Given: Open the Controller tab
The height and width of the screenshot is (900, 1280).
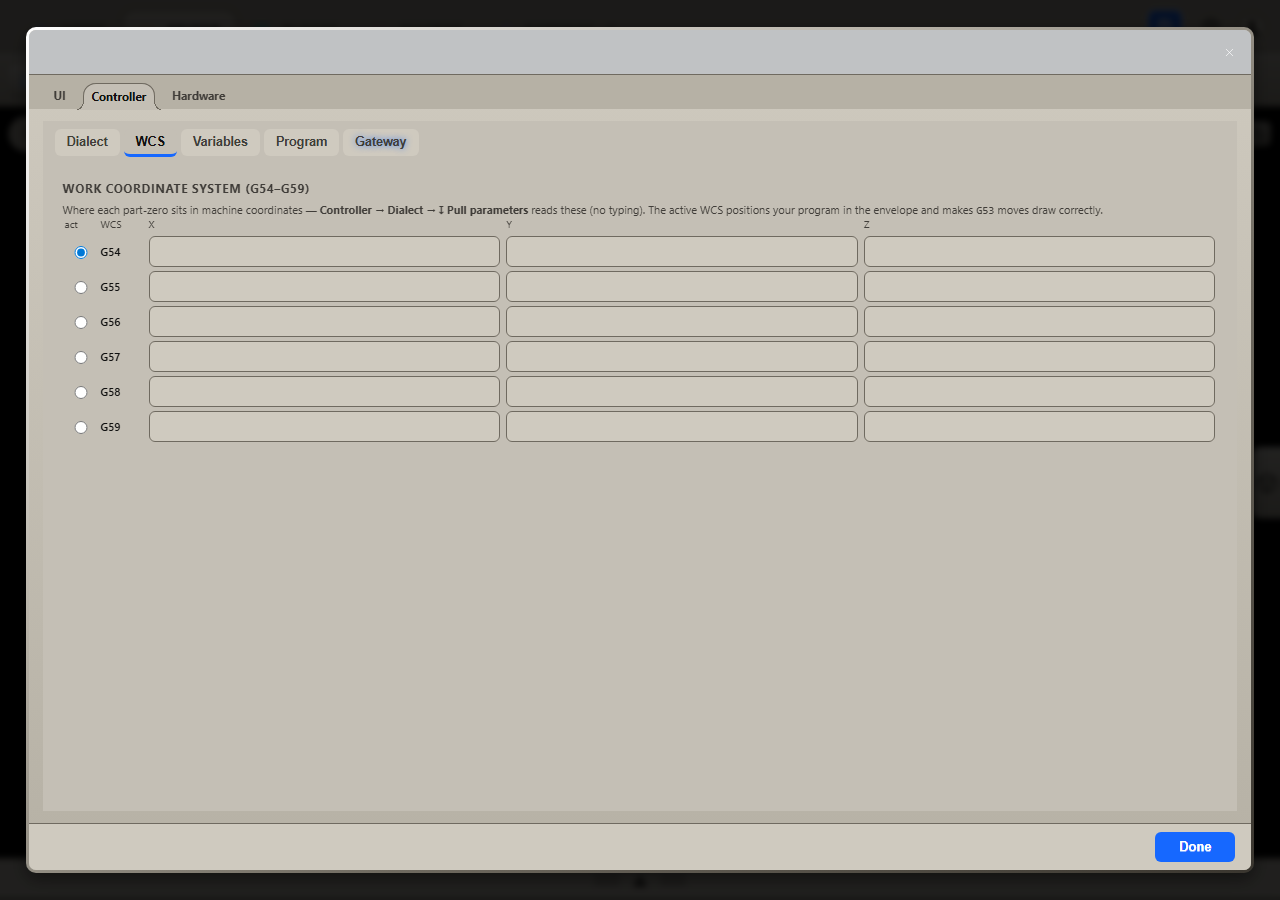Looking at the screenshot, I should [x=119, y=96].
